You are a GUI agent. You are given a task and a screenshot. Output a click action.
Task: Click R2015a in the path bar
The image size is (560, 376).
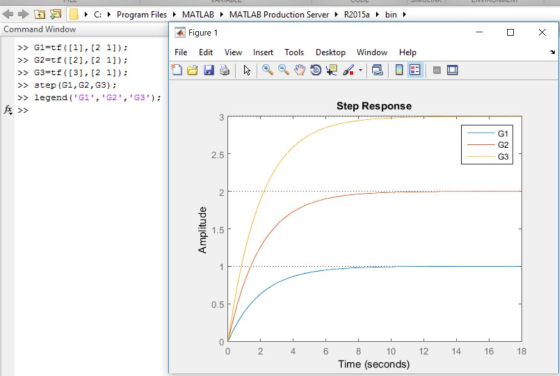pyautogui.click(x=356, y=15)
